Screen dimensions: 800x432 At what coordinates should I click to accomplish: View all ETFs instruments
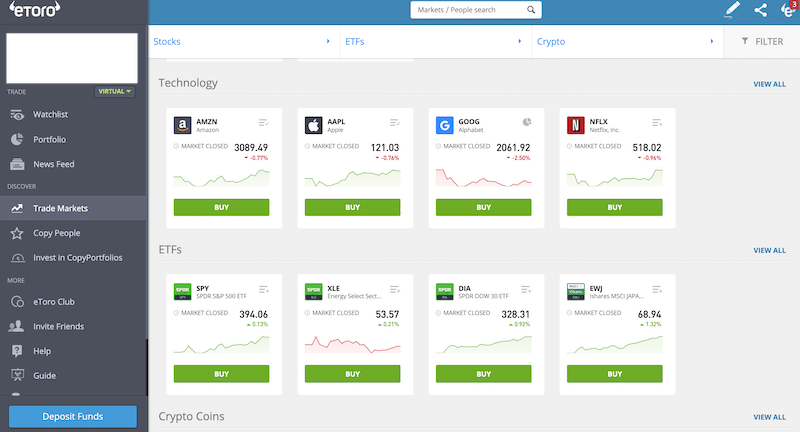[769, 250]
